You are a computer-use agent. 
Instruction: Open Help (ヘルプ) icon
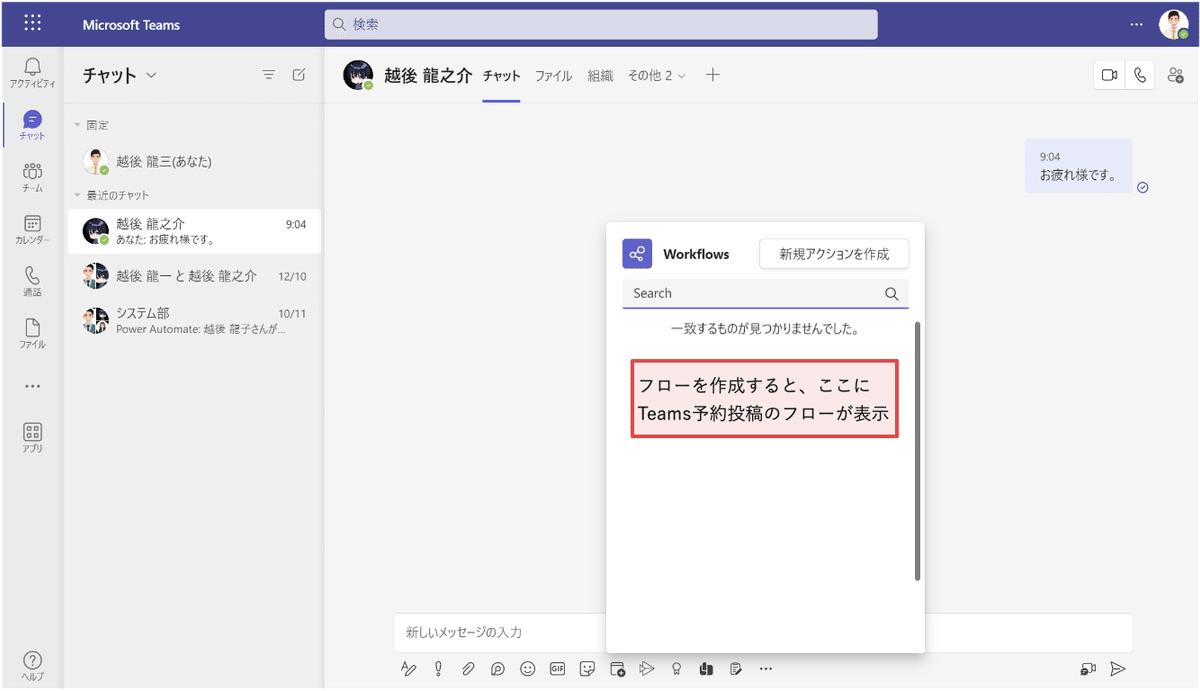(x=32, y=665)
